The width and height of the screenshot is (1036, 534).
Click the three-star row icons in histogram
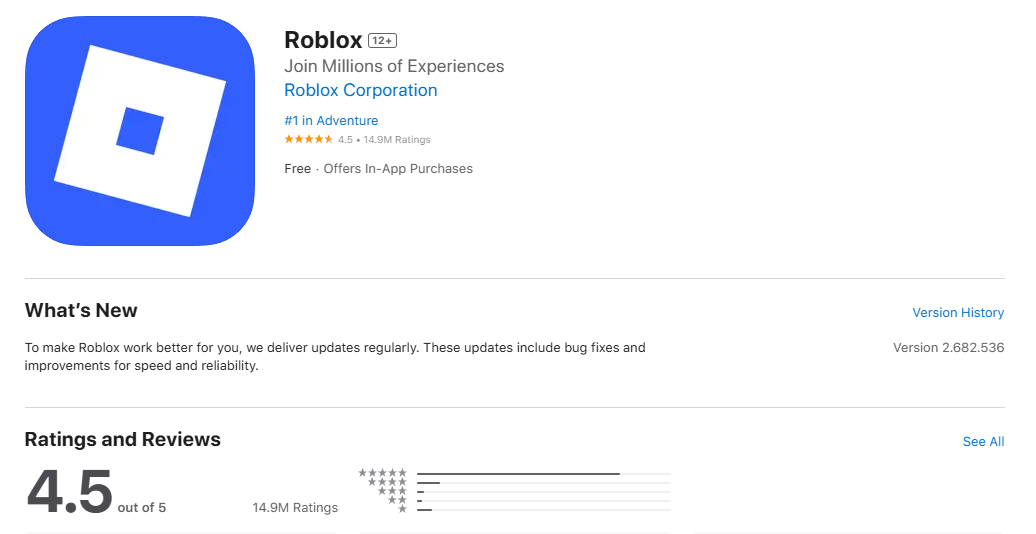click(392, 491)
